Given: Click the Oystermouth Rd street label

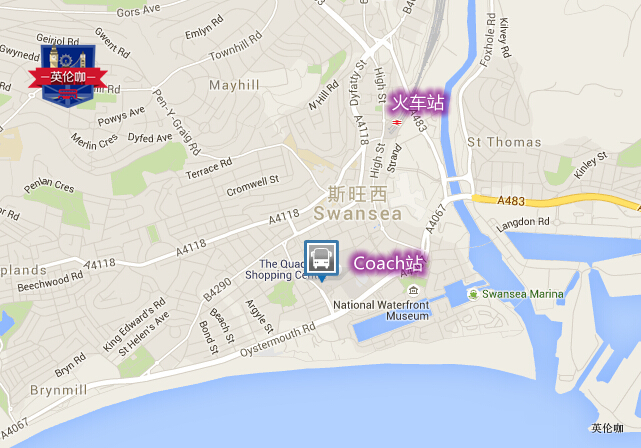Looking at the screenshot, I should [278, 339].
